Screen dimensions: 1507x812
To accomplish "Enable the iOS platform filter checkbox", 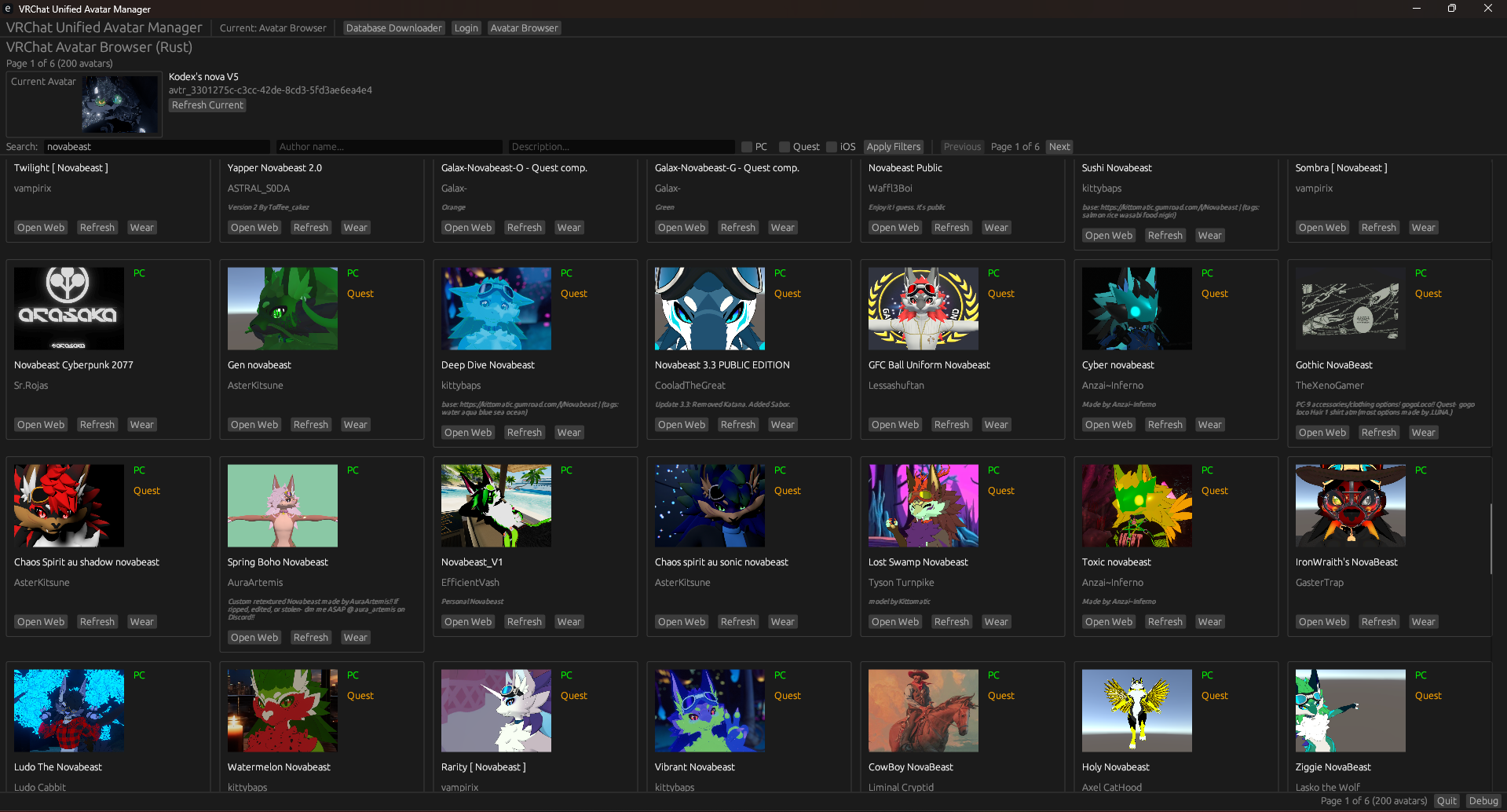I will point(830,146).
